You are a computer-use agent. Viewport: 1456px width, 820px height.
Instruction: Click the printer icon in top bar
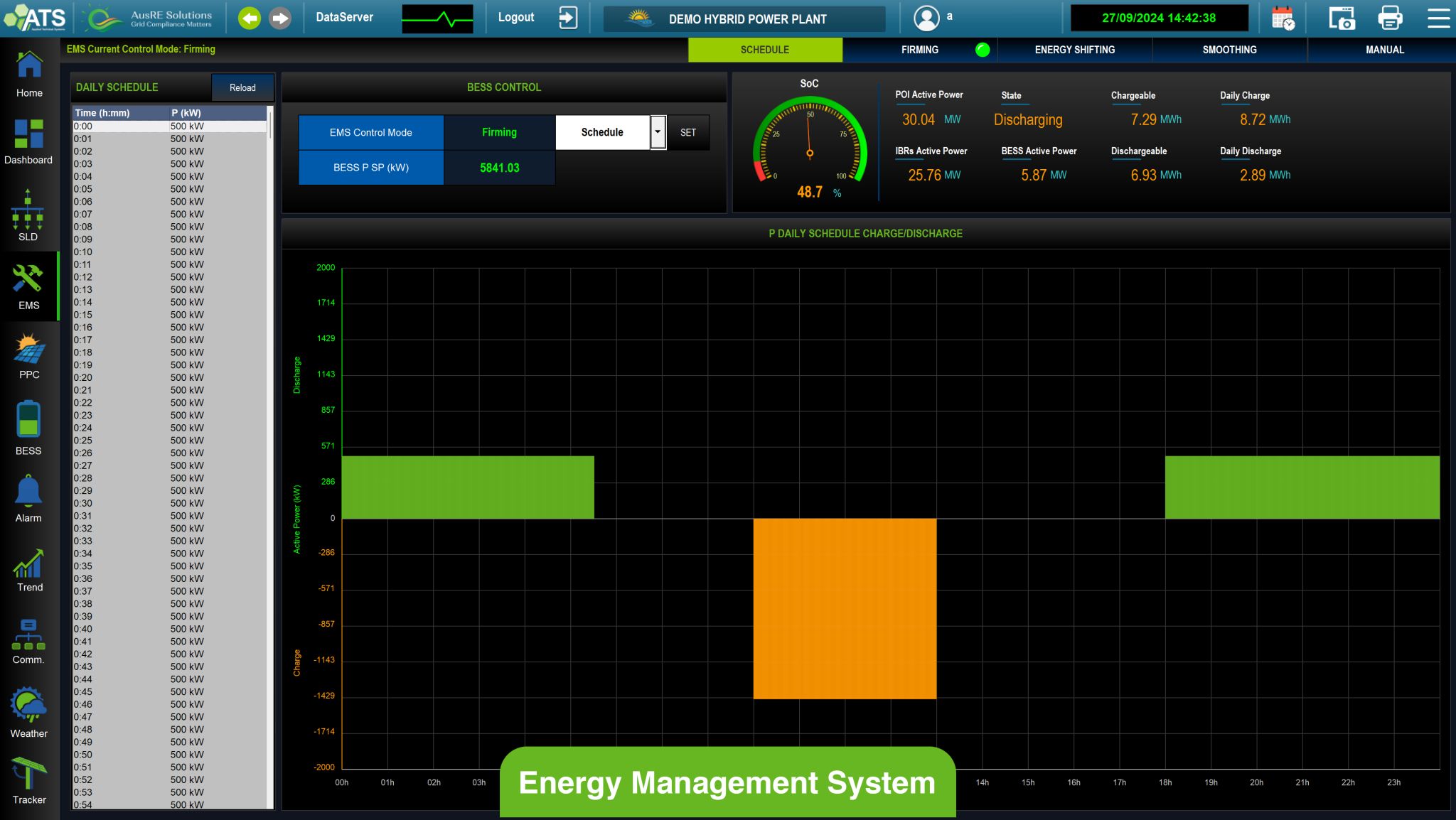coord(1390,18)
